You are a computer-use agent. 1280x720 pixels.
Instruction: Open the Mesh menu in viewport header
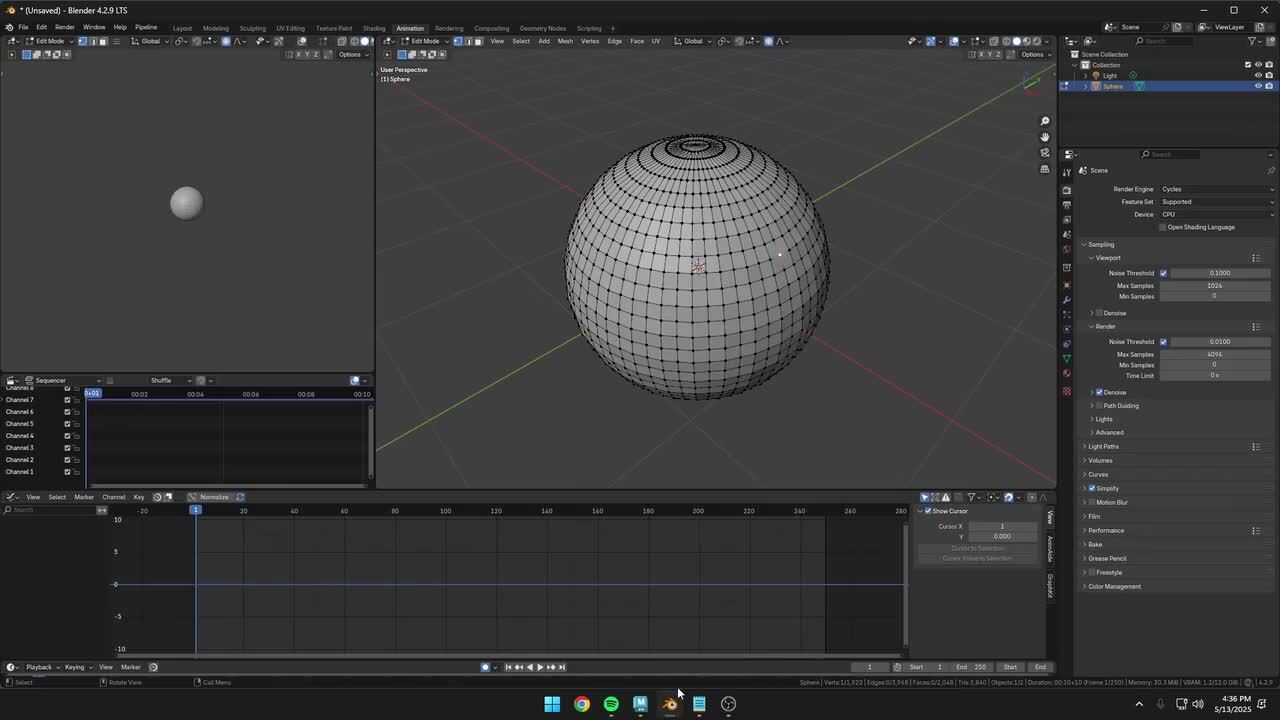[565, 41]
